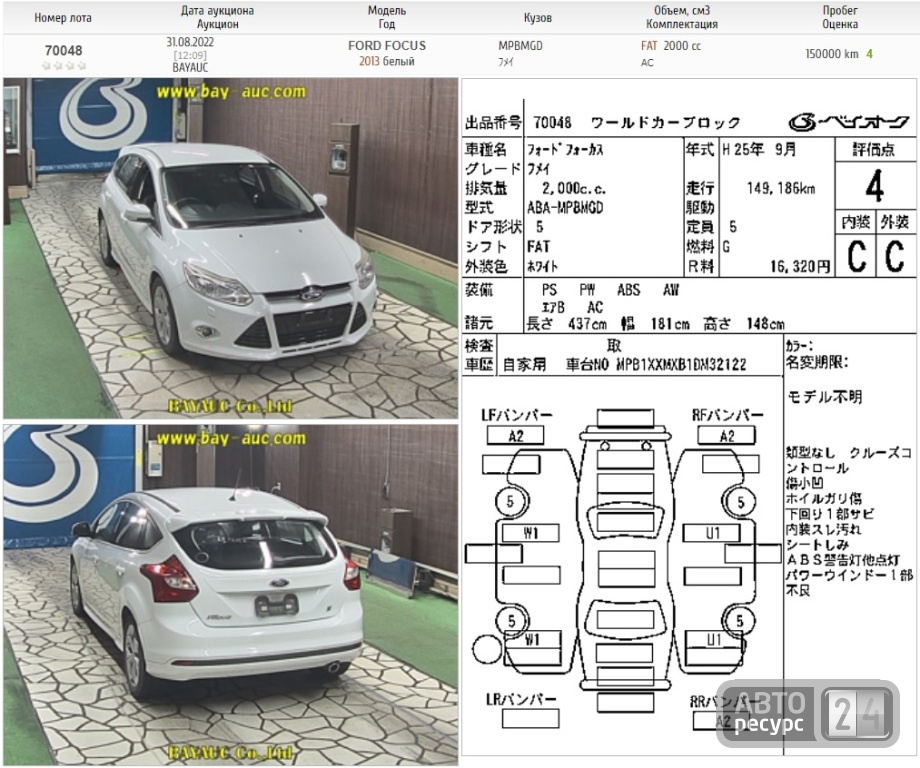This screenshot has height=768, width=920.
Task: Select lot number 70048 in the top table row
Action: click(x=63, y=50)
